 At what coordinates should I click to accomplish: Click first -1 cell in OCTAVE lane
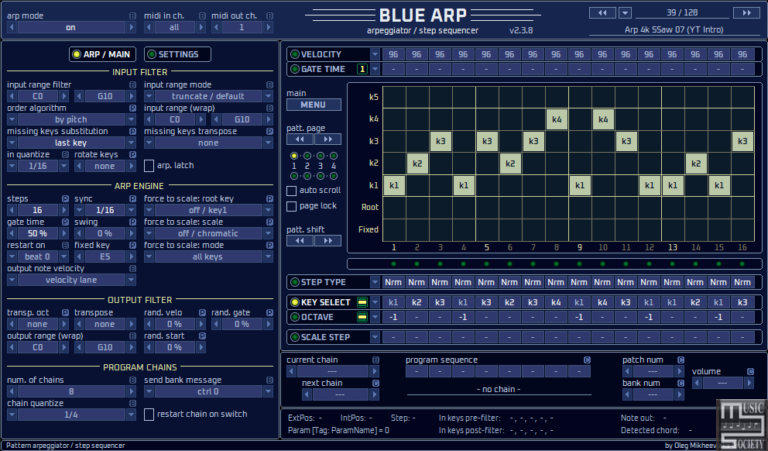point(393,317)
